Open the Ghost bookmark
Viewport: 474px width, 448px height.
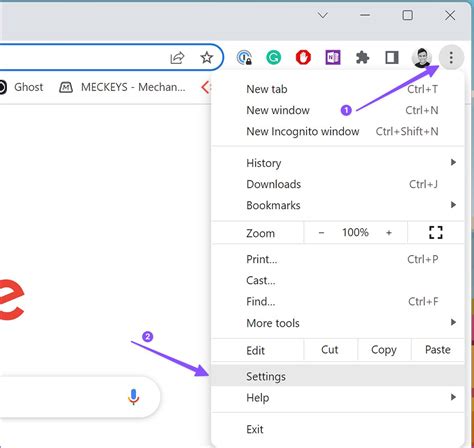pyautogui.click(x=22, y=87)
